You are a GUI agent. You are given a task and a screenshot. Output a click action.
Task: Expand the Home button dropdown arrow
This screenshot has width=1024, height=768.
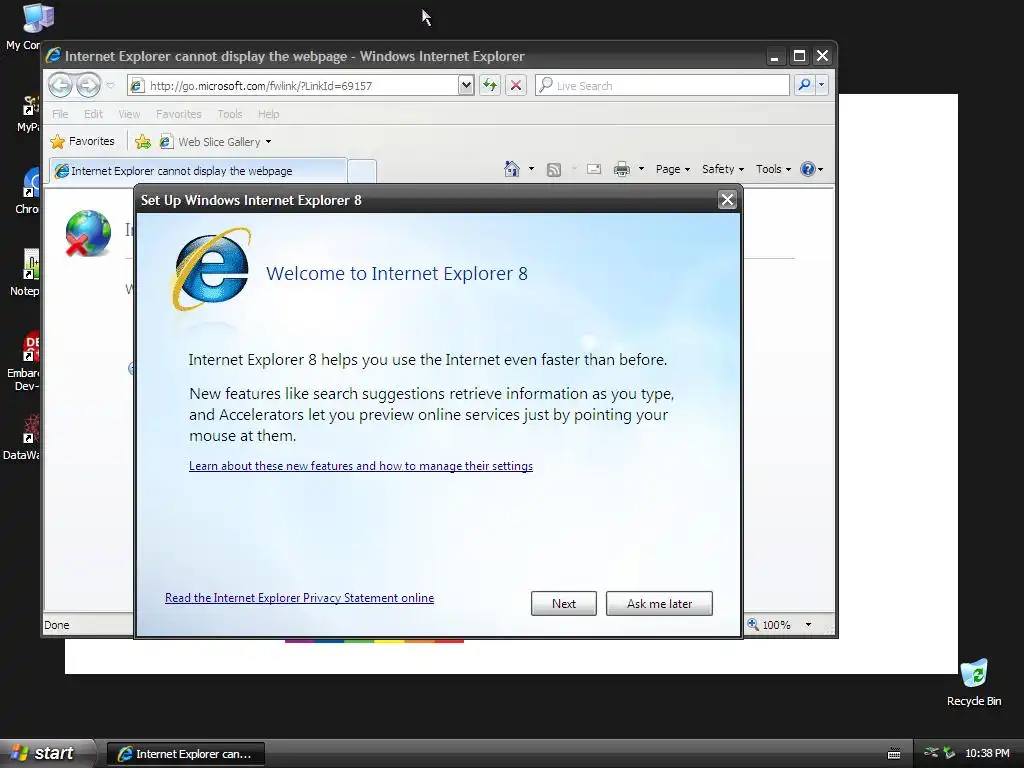coord(531,169)
